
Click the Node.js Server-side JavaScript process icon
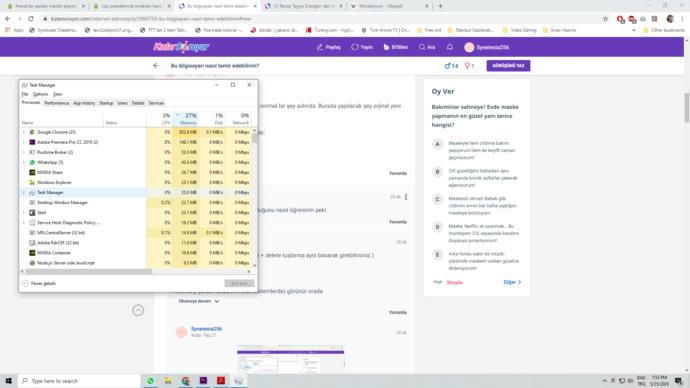[32, 263]
